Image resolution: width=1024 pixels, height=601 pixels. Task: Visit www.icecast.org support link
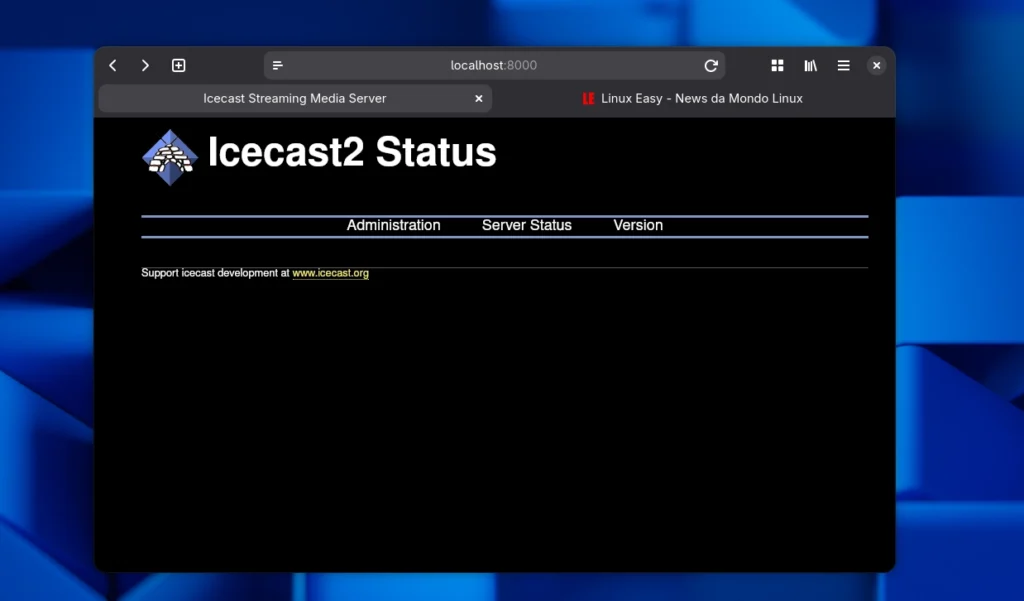click(331, 272)
